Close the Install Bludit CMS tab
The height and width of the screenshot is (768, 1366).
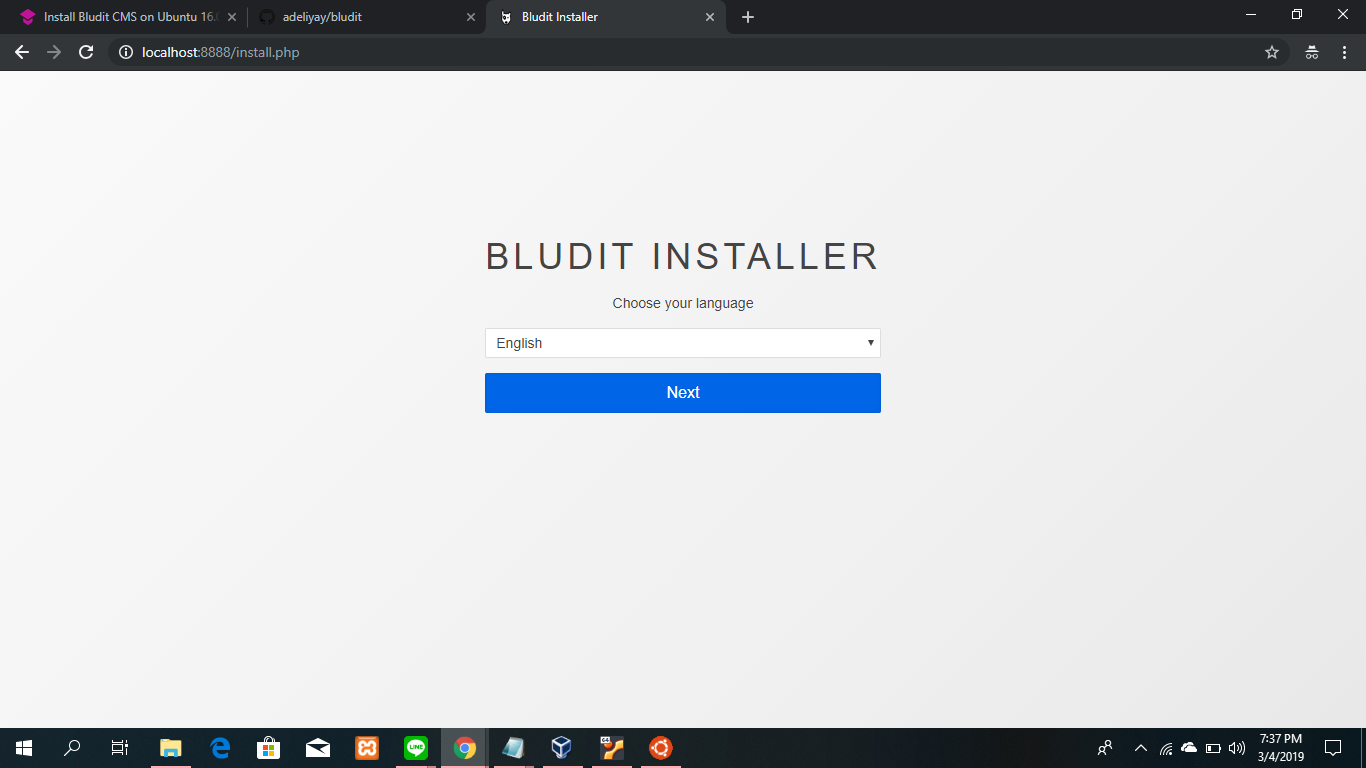232,17
